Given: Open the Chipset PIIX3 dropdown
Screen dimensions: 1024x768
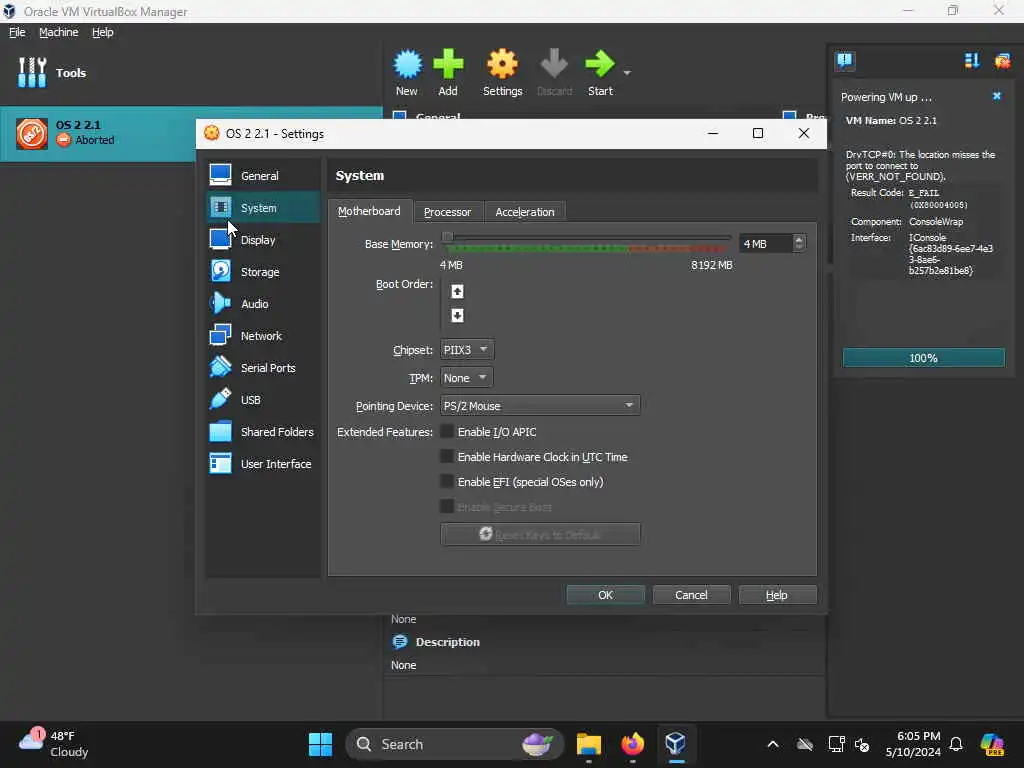Looking at the screenshot, I should click(x=467, y=349).
